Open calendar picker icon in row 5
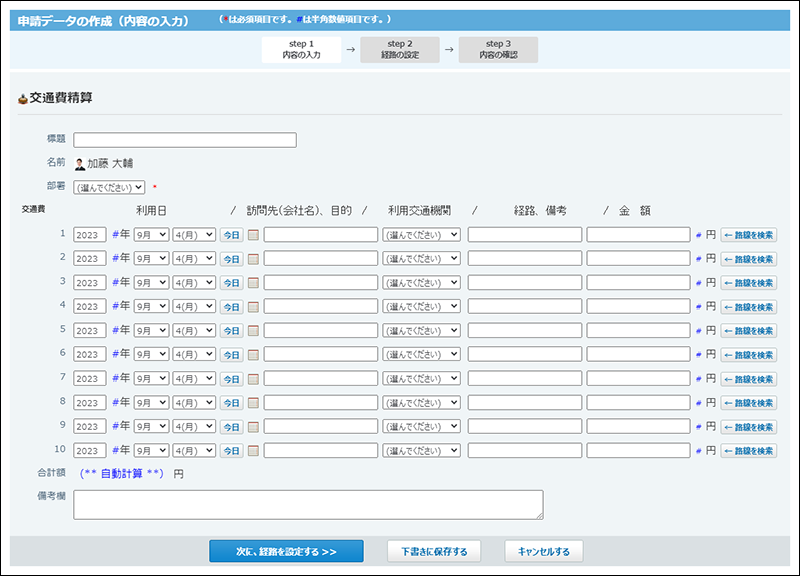This screenshot has width=800, height=576. [253, 331]
